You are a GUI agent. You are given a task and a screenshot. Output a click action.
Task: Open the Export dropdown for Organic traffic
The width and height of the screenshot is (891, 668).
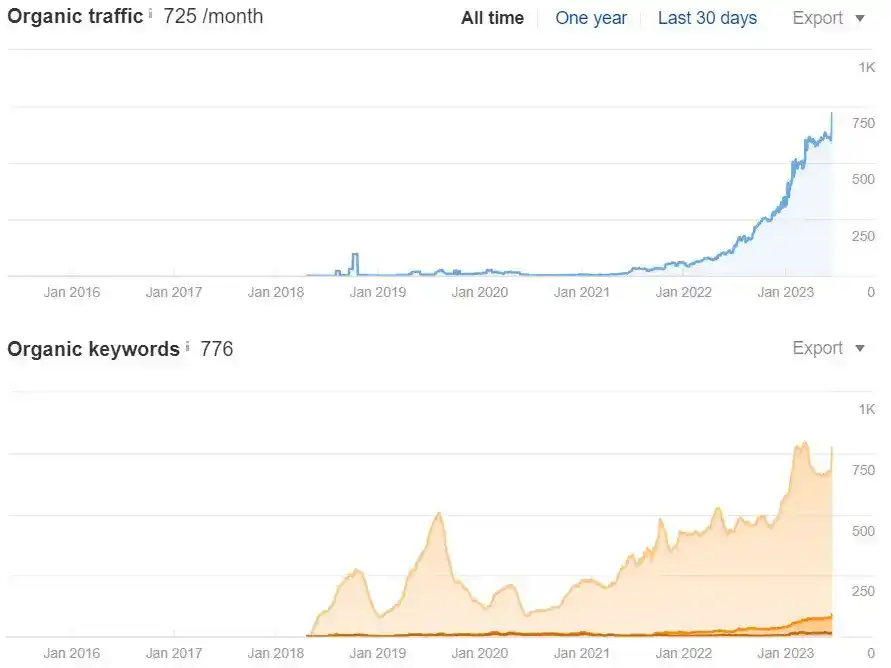pos(829,18)
